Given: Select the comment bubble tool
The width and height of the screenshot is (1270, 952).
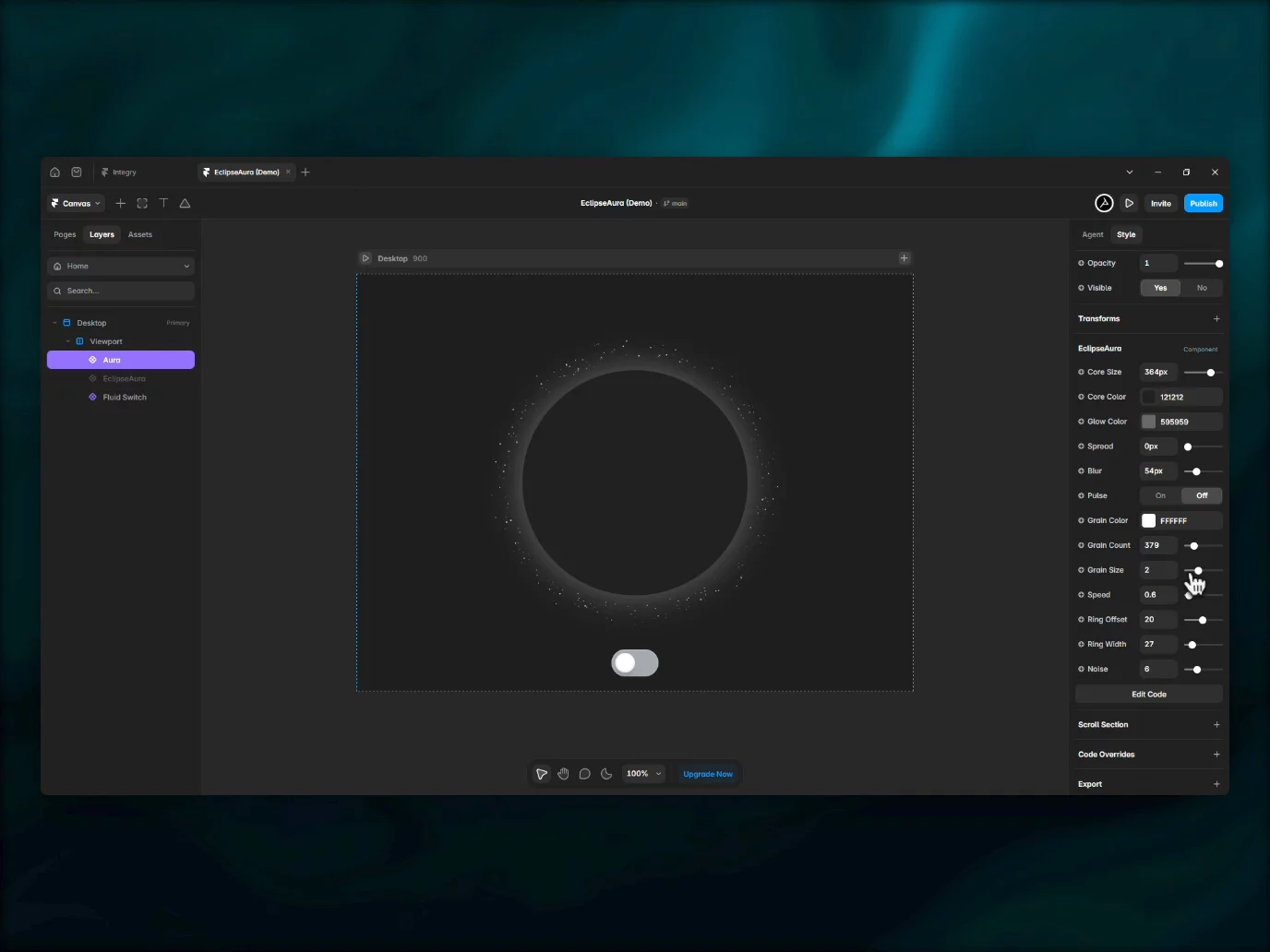Looking at the screenshot, I should pos(584,774).
